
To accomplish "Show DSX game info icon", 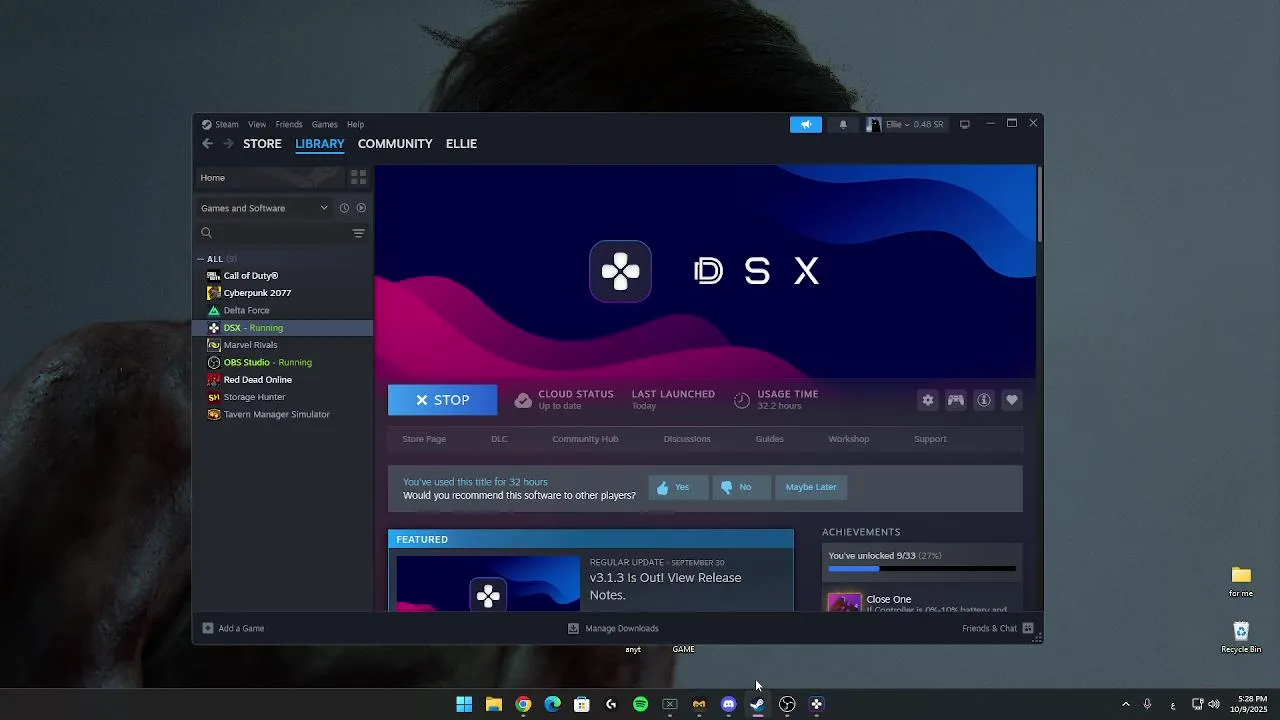I will click(x=984, y=400).
